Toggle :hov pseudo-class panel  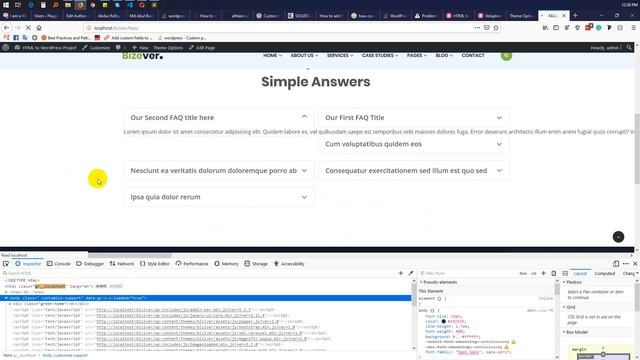tap(523, 273)
